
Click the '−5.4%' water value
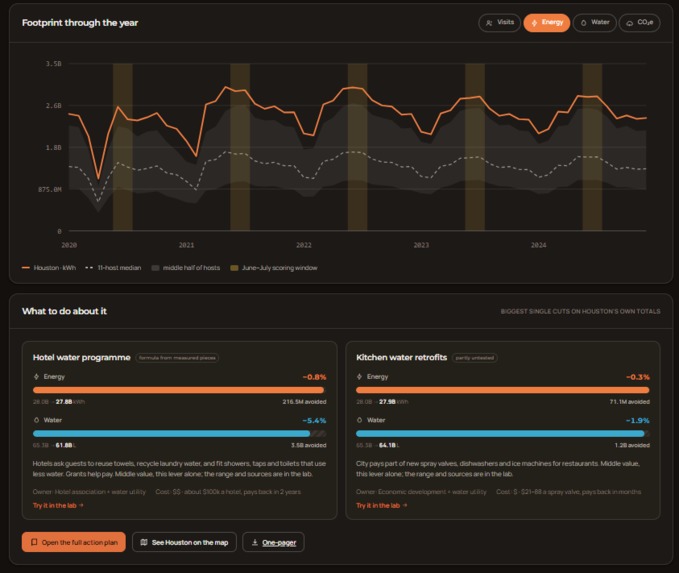314,421
